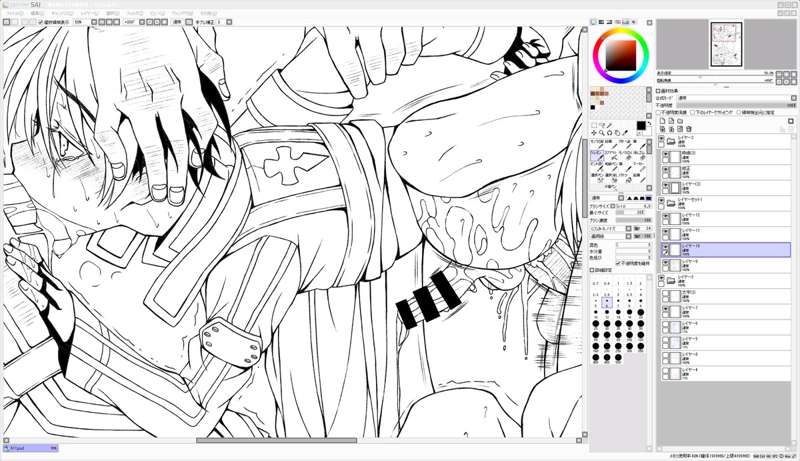Select the move tool
800x461 pixels.
(596, 133)
